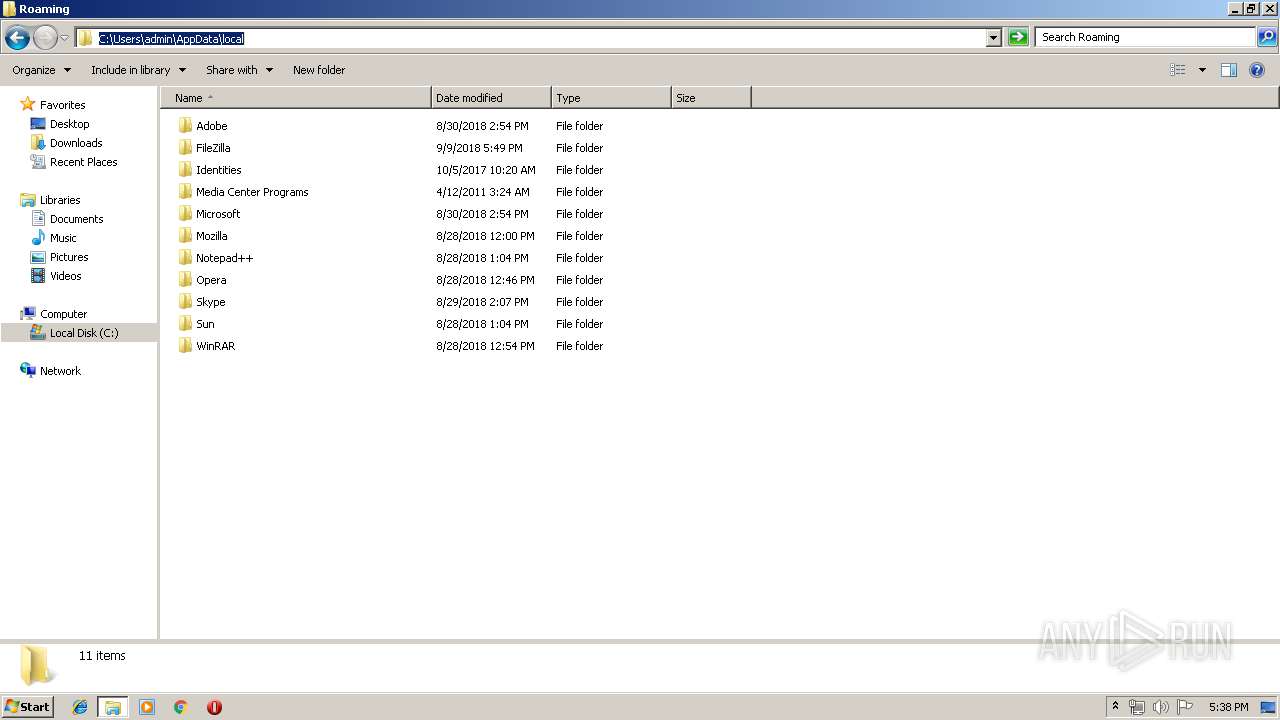The image size is (1280, 720).
Task: Select the Media Center Programs folder icon
Action: pyautogui.click(x=185, y=191)
